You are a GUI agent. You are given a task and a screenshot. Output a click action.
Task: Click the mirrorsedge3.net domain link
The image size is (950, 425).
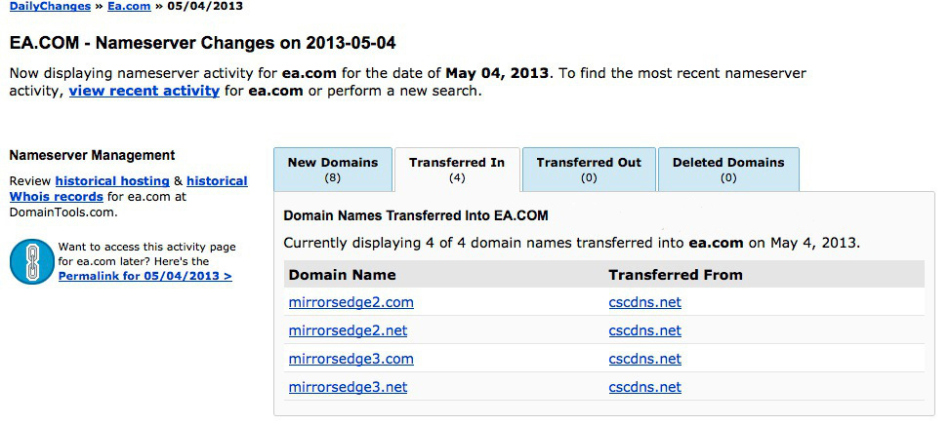(x=348, y=387)
